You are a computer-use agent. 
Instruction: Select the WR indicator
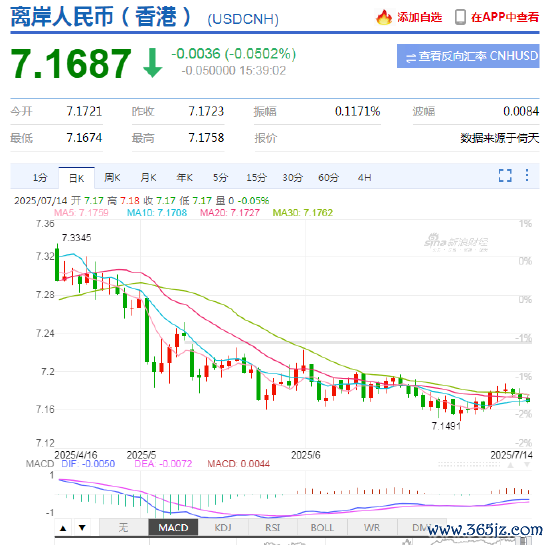point(372,527)
